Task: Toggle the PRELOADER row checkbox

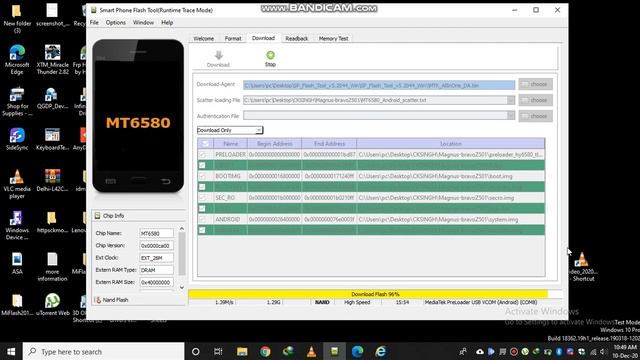Action: point(202,154)
